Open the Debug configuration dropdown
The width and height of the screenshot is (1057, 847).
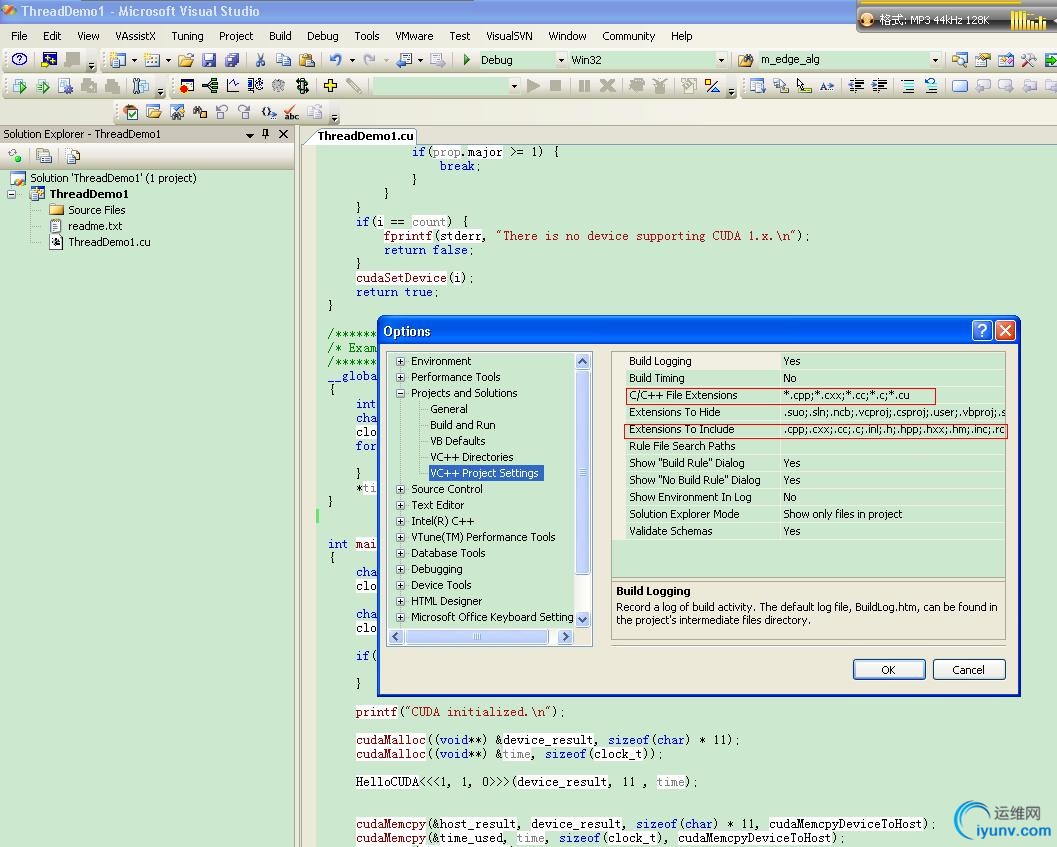click(561, 60)
